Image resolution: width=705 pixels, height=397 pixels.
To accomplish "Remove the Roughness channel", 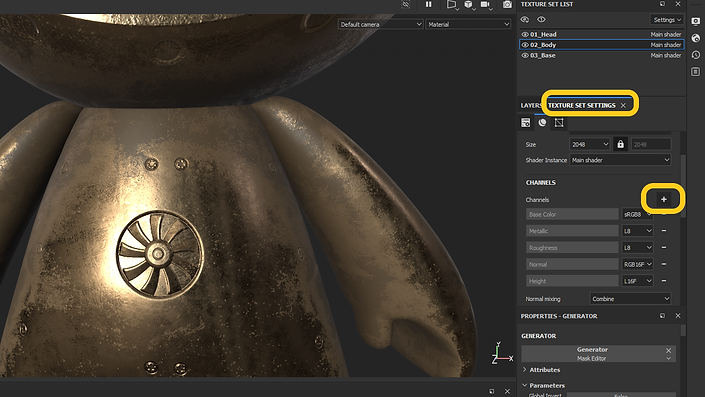I will tap(664, 248).
